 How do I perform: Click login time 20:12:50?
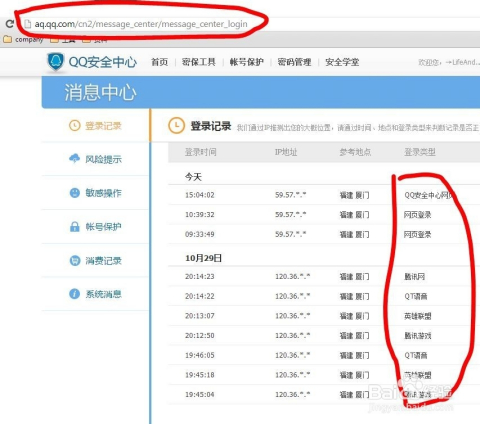click(200, 335)
